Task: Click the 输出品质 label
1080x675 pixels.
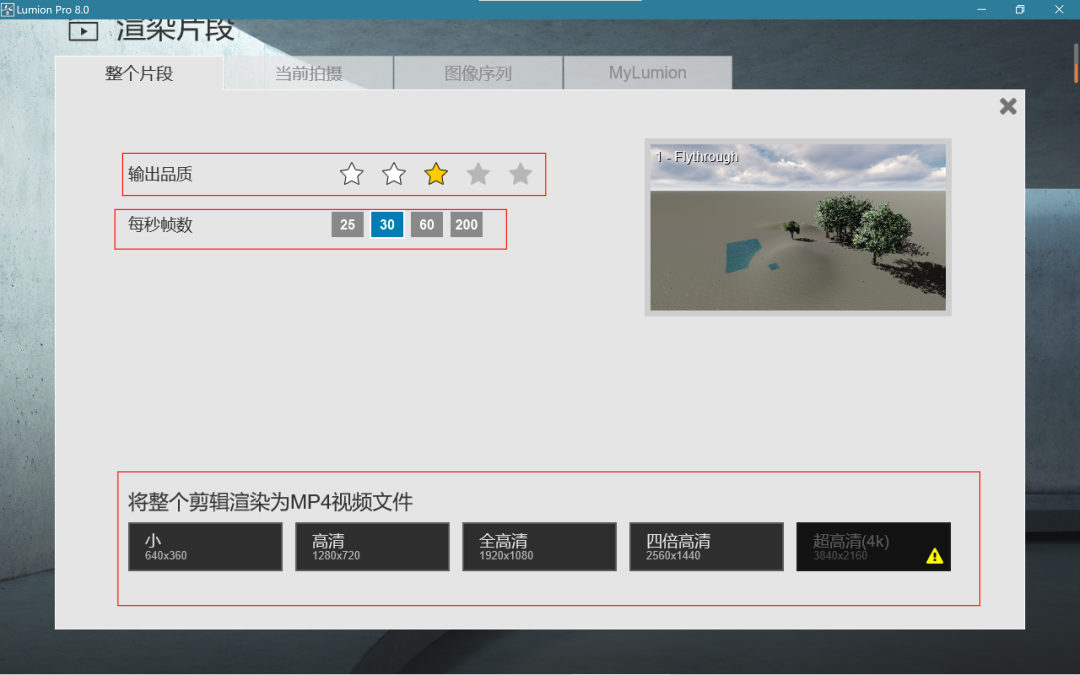Action: pyautogui.click(x=160, y=174)
